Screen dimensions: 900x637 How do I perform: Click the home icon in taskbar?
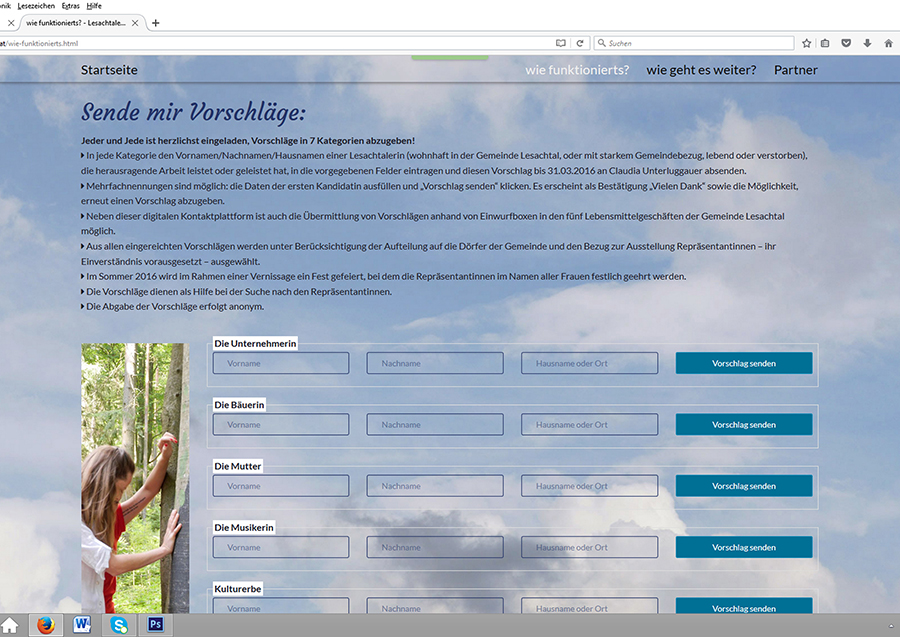9,624
